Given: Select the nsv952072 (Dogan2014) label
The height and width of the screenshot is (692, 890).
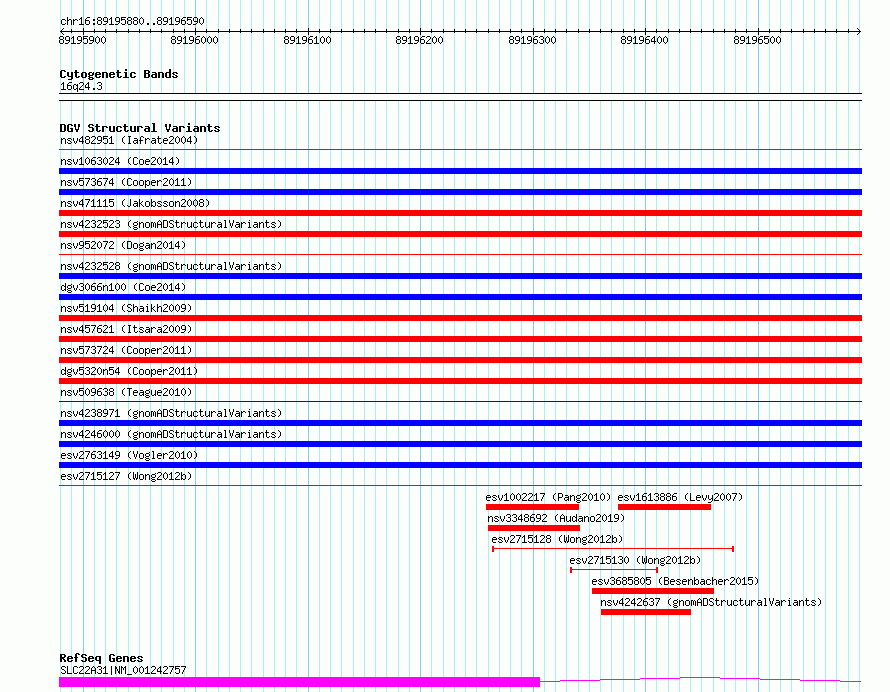Looking at the screenshot, I should [123, 245].
